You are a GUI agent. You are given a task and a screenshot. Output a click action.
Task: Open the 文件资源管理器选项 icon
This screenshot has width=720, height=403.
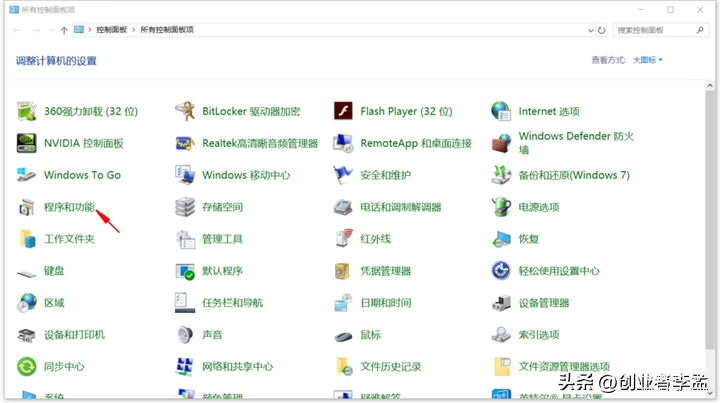[x=502, y=367]
